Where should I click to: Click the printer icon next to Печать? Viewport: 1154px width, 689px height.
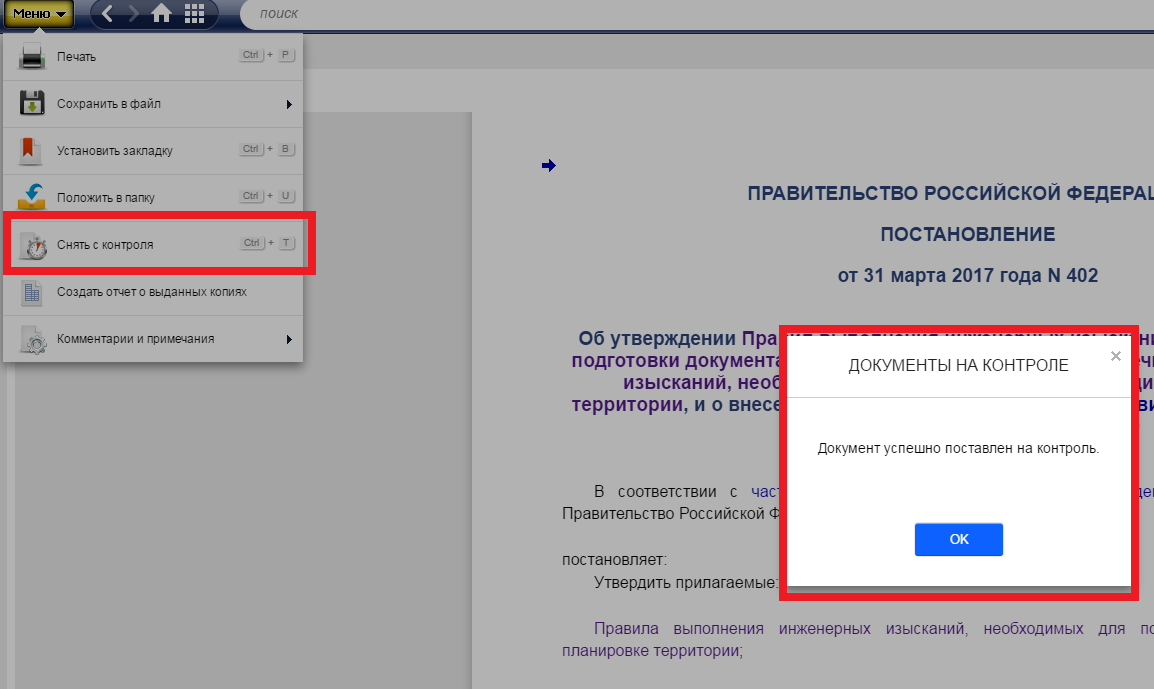tap(32, 57)
